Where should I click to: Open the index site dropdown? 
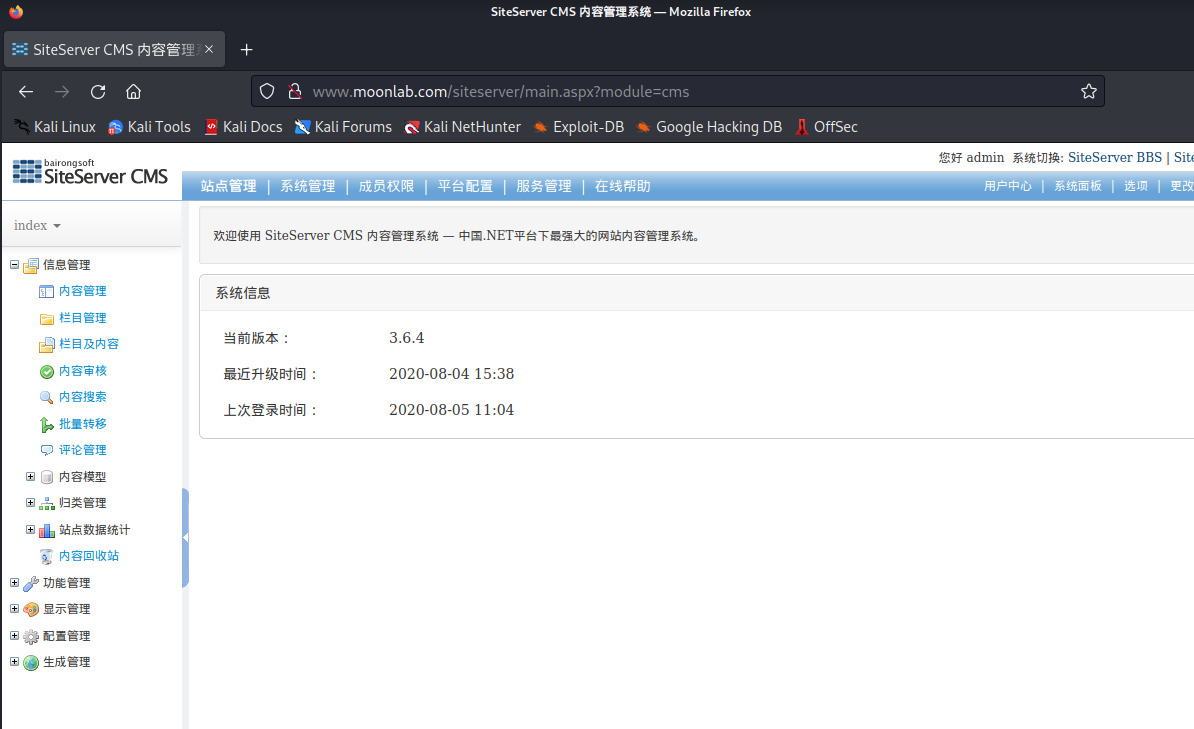[x=37, y=225]
